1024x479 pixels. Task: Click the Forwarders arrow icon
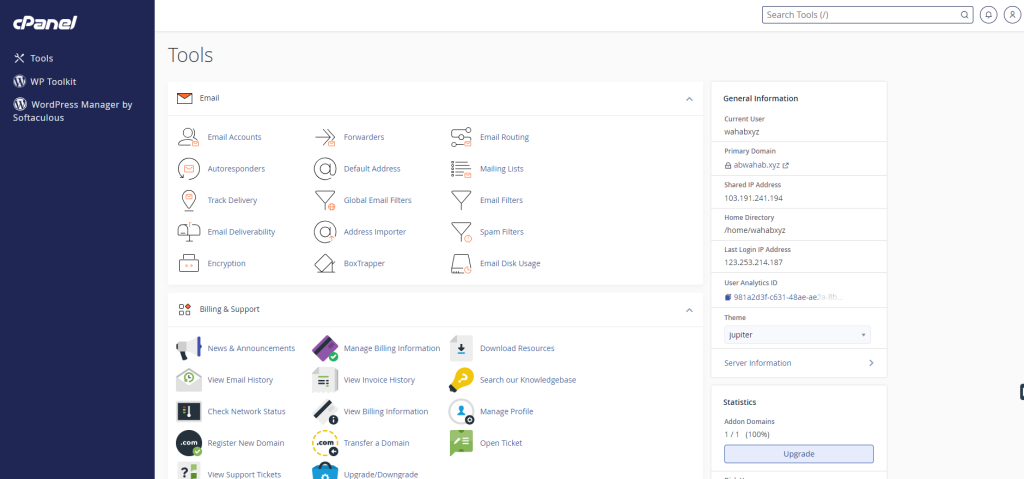click(x=324, y=137)
